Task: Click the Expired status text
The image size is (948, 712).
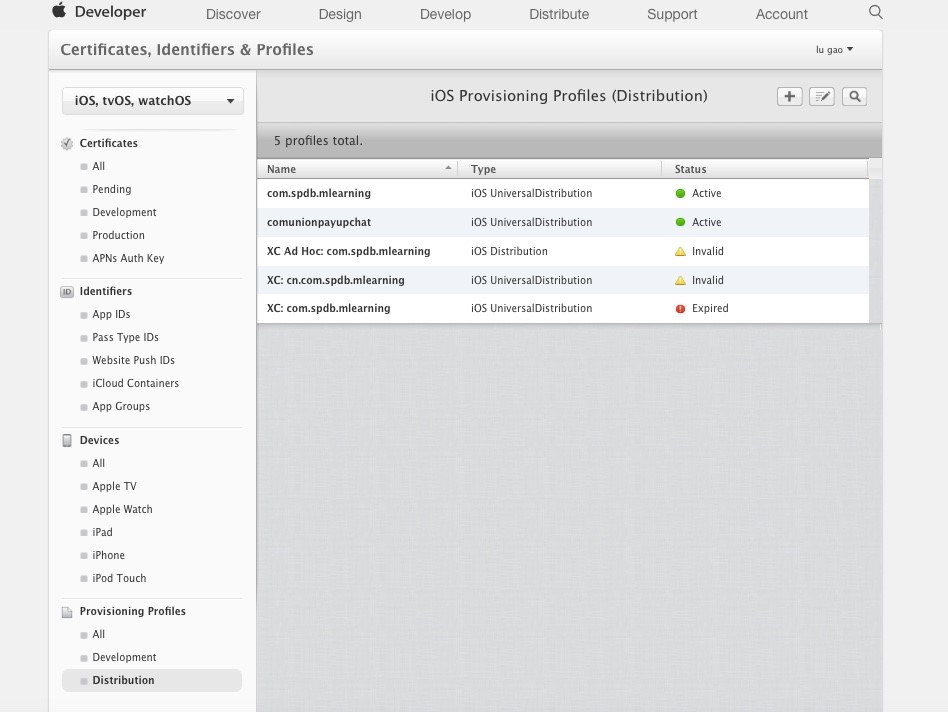Action: point(710,309)
